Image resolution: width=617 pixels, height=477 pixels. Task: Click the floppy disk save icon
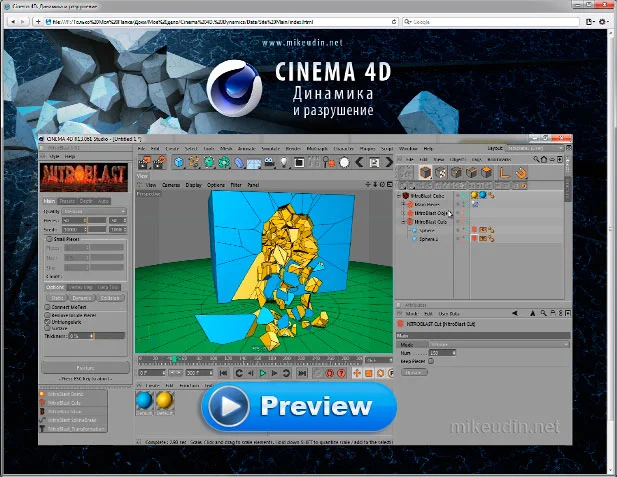(374, 162)
